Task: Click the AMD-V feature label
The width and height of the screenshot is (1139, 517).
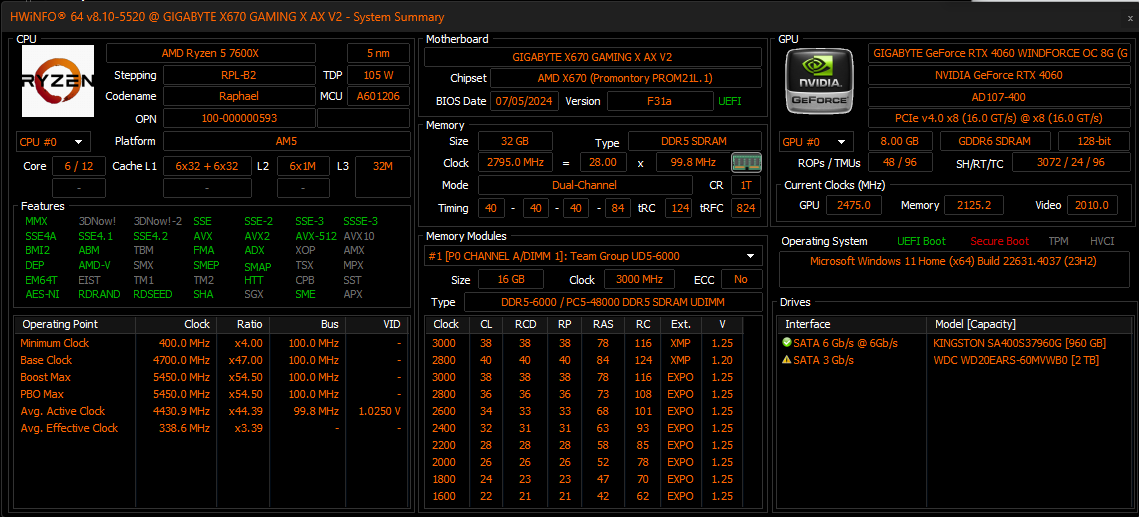Action: 94,265
